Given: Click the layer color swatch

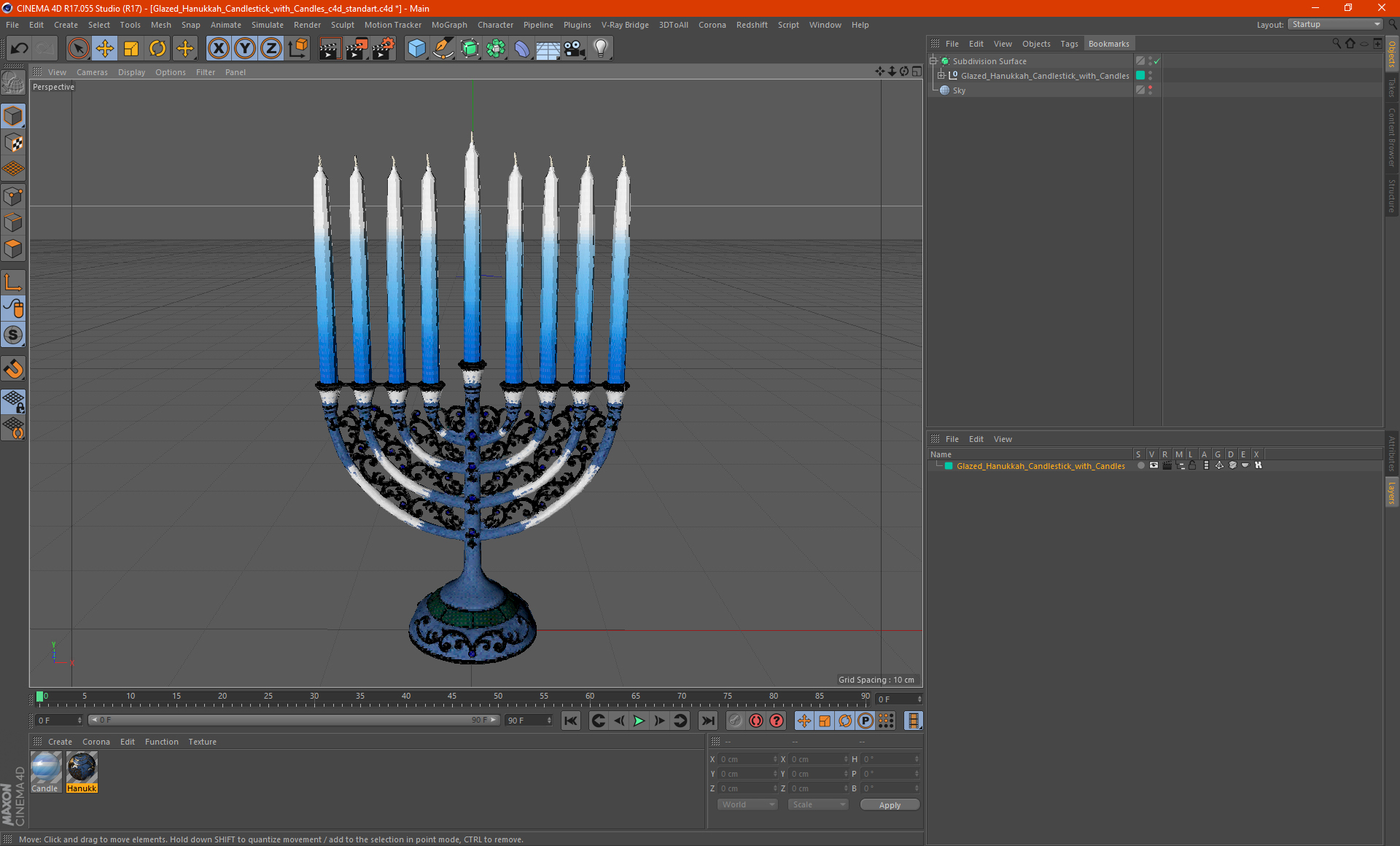Looking at the screenshot, I should (949, 466).
